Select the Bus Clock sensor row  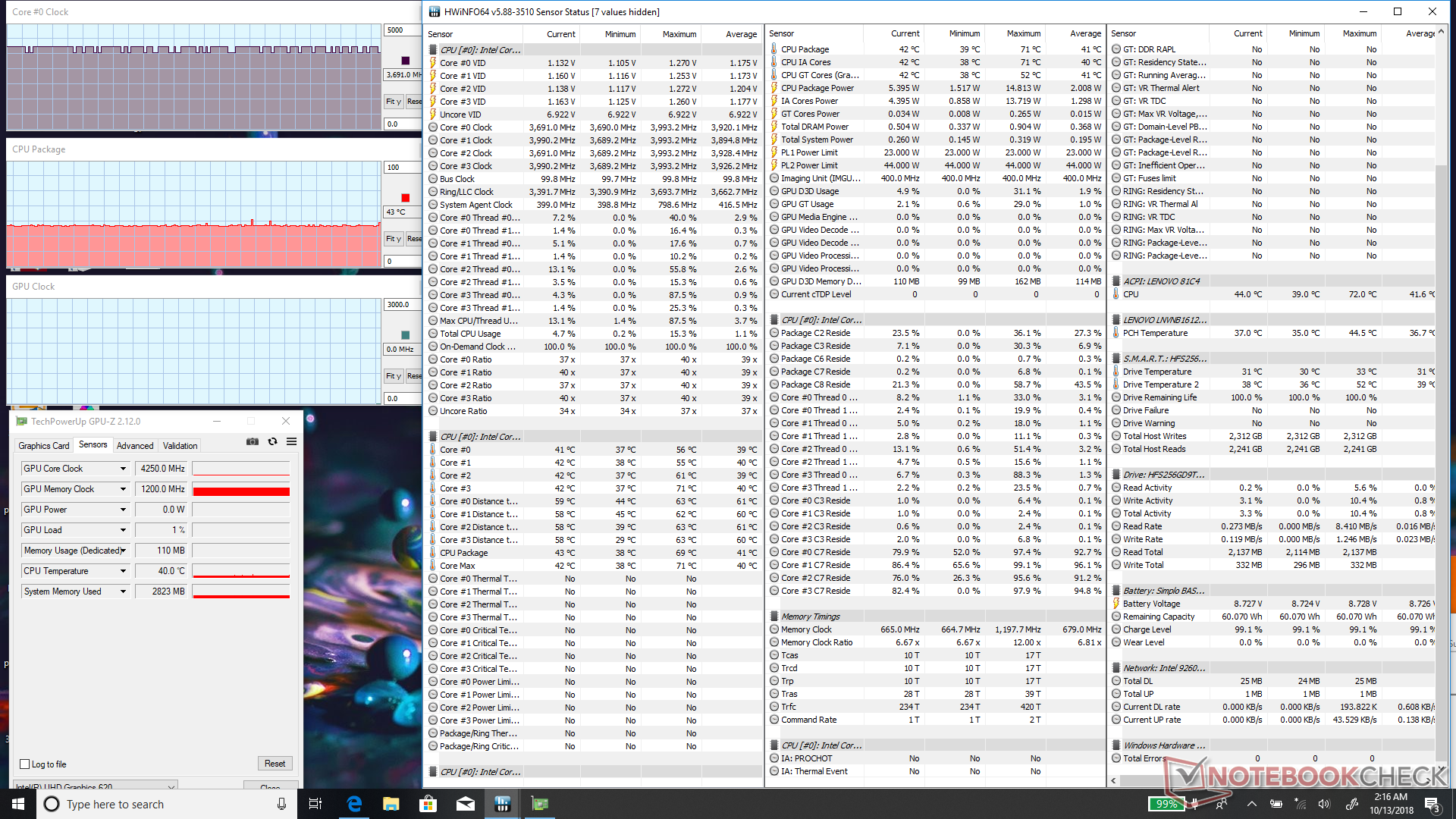(593, 179)
